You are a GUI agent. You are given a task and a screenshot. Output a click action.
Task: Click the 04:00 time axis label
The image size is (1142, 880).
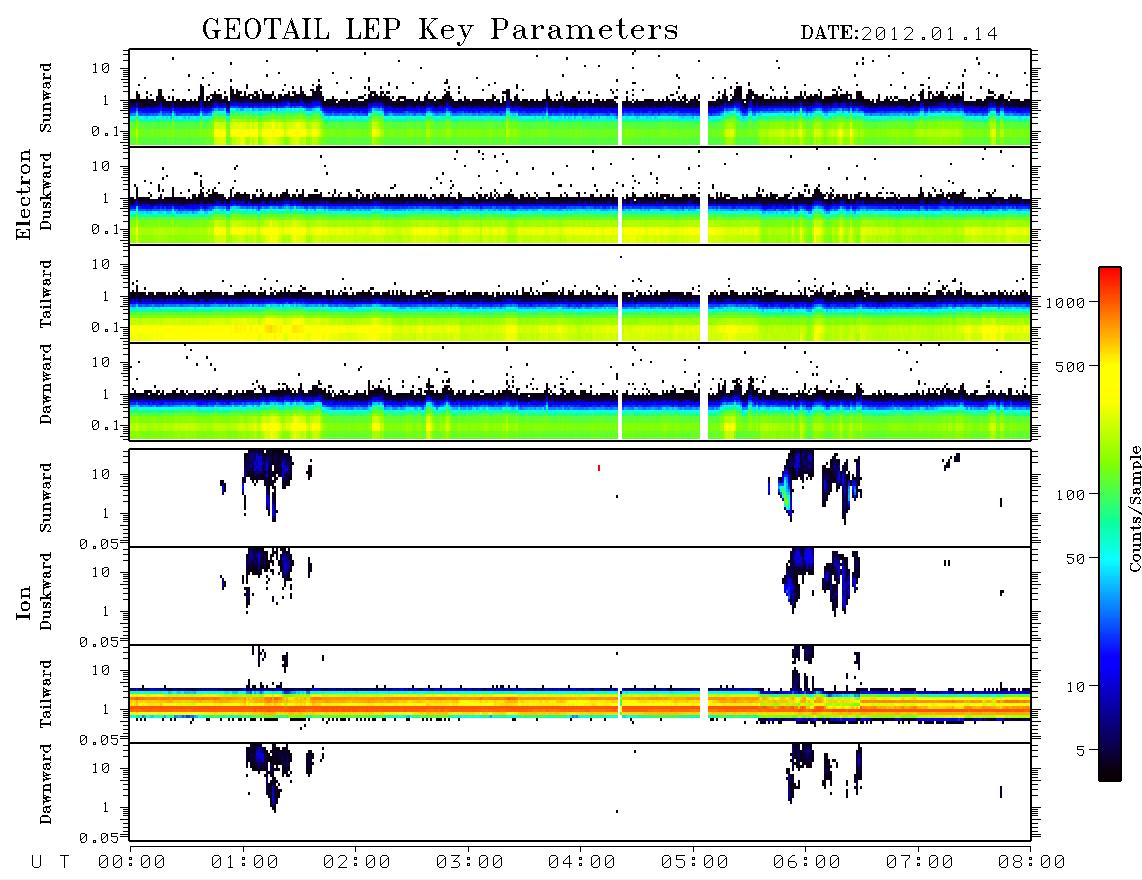582,862
